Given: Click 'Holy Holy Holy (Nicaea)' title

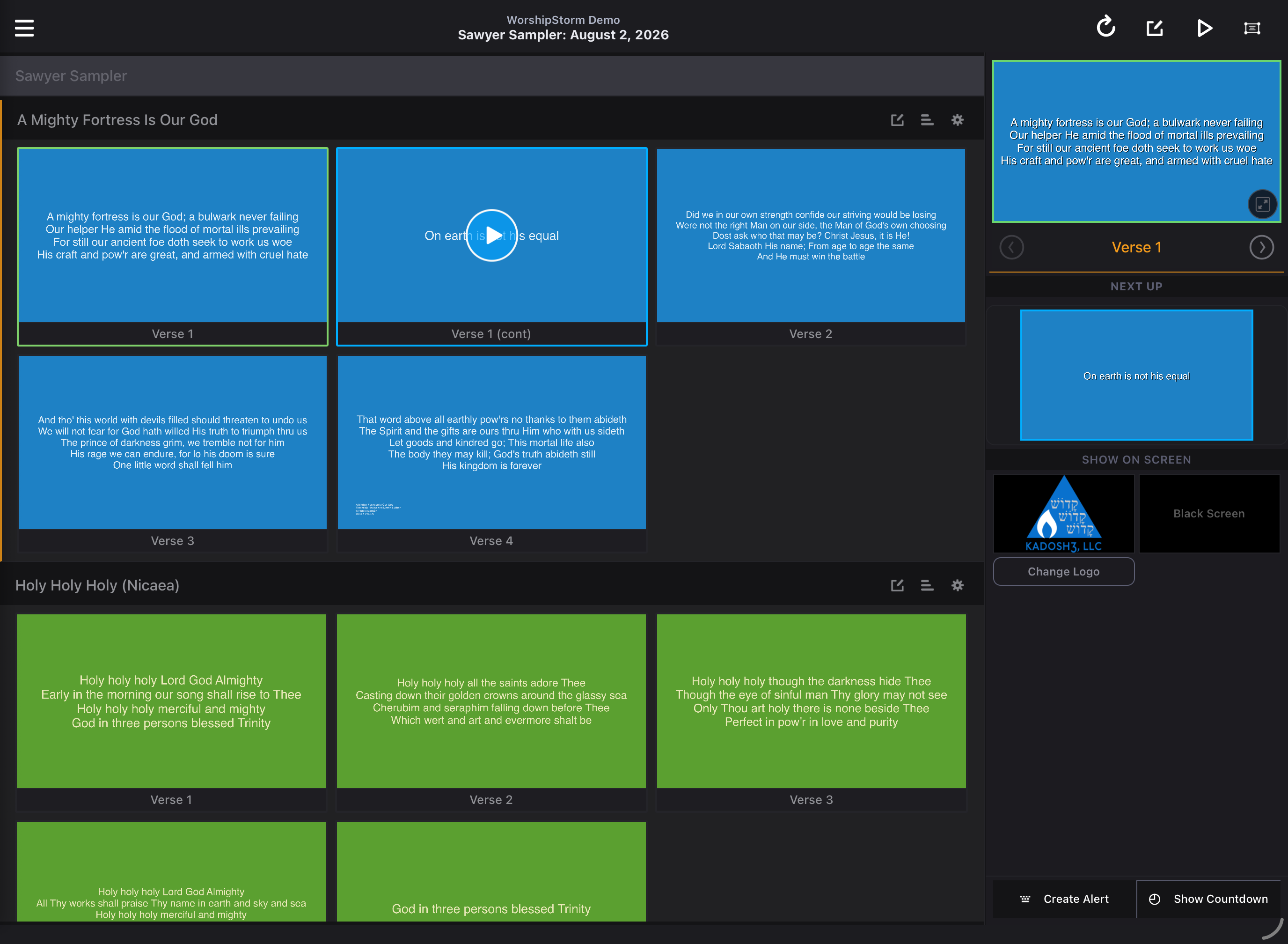Looking at the screenshot, I should point(97,585).
